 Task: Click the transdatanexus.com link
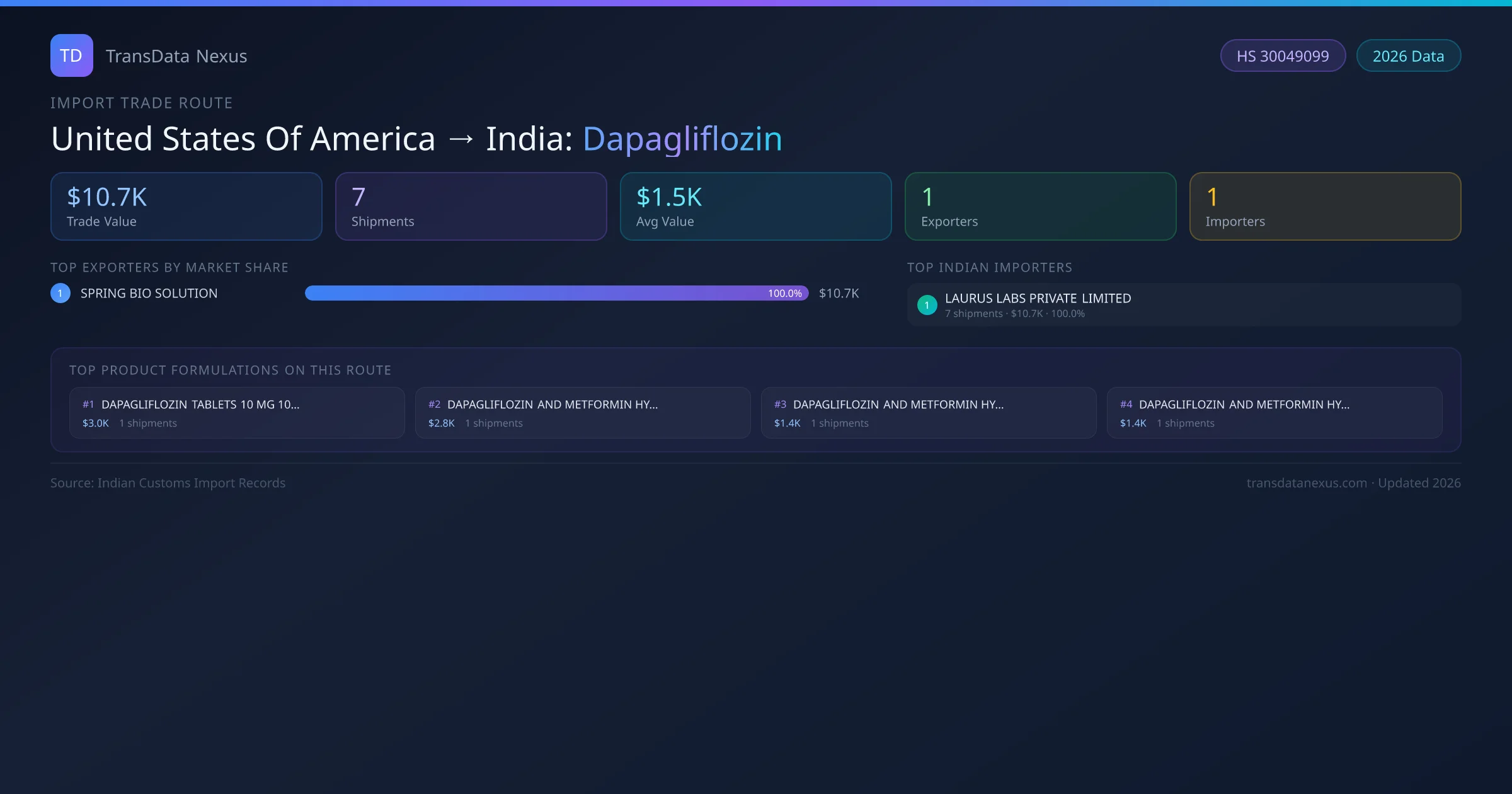click(1307, 483)
